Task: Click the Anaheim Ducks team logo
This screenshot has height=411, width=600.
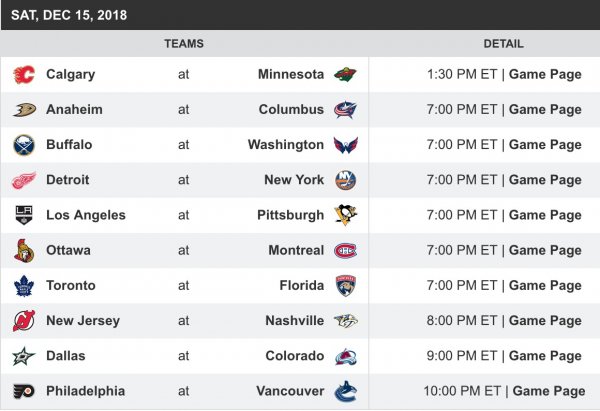Action: click(24, 110)
